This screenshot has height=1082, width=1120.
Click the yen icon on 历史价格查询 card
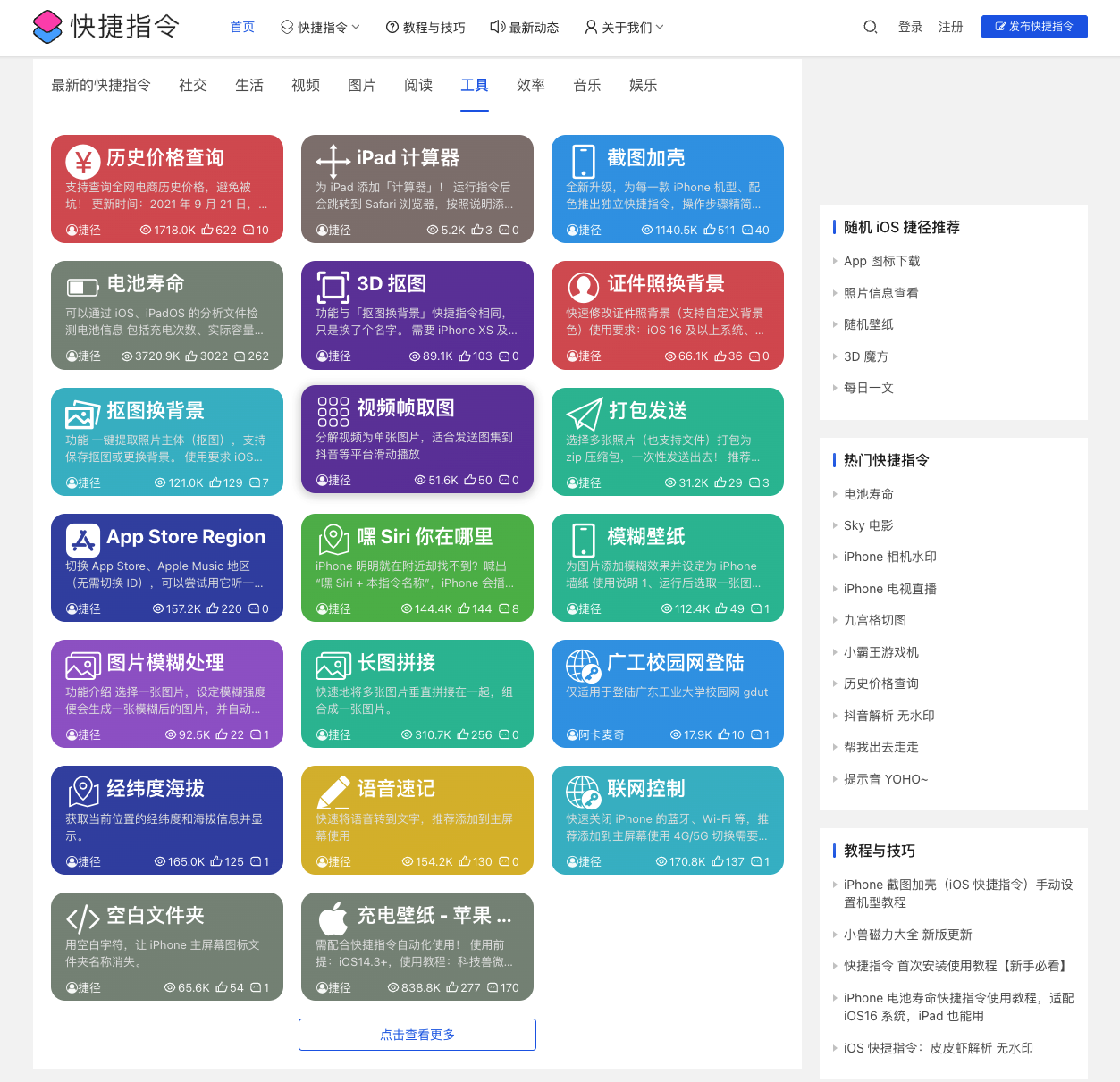pyautogui.click(x=82, y=162)
